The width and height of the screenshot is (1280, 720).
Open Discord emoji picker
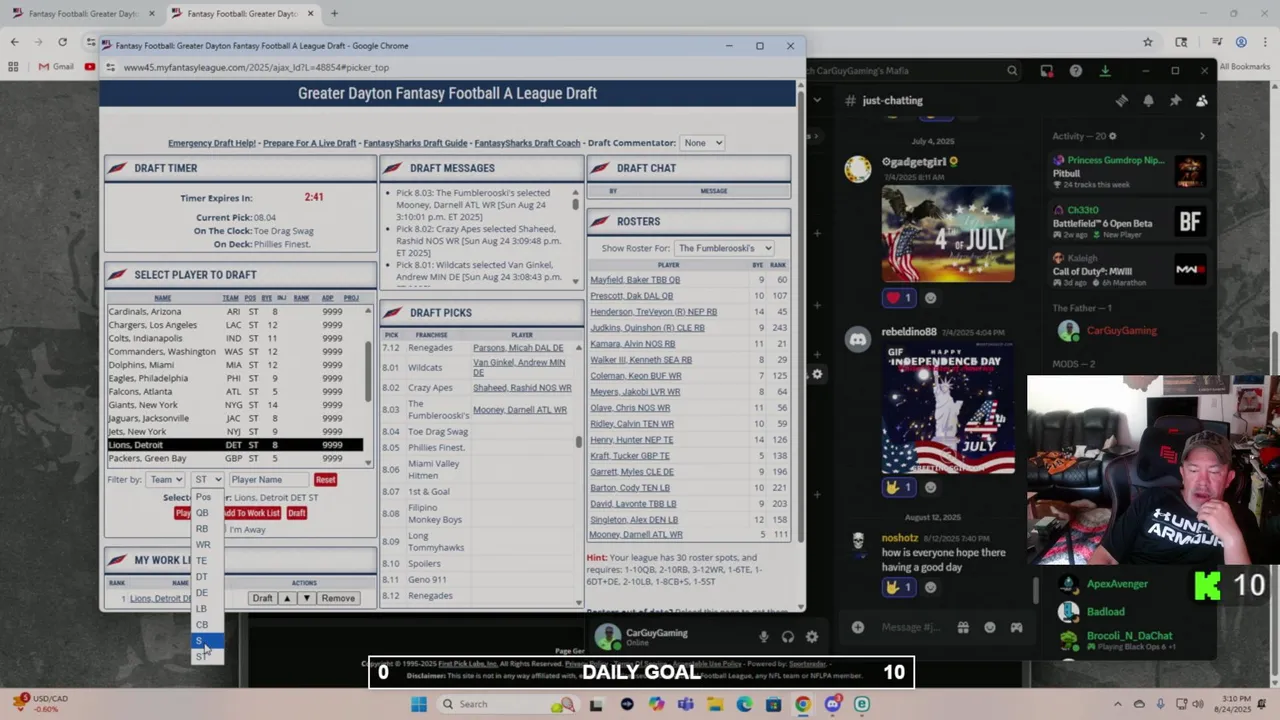click(x=990, y=627)
